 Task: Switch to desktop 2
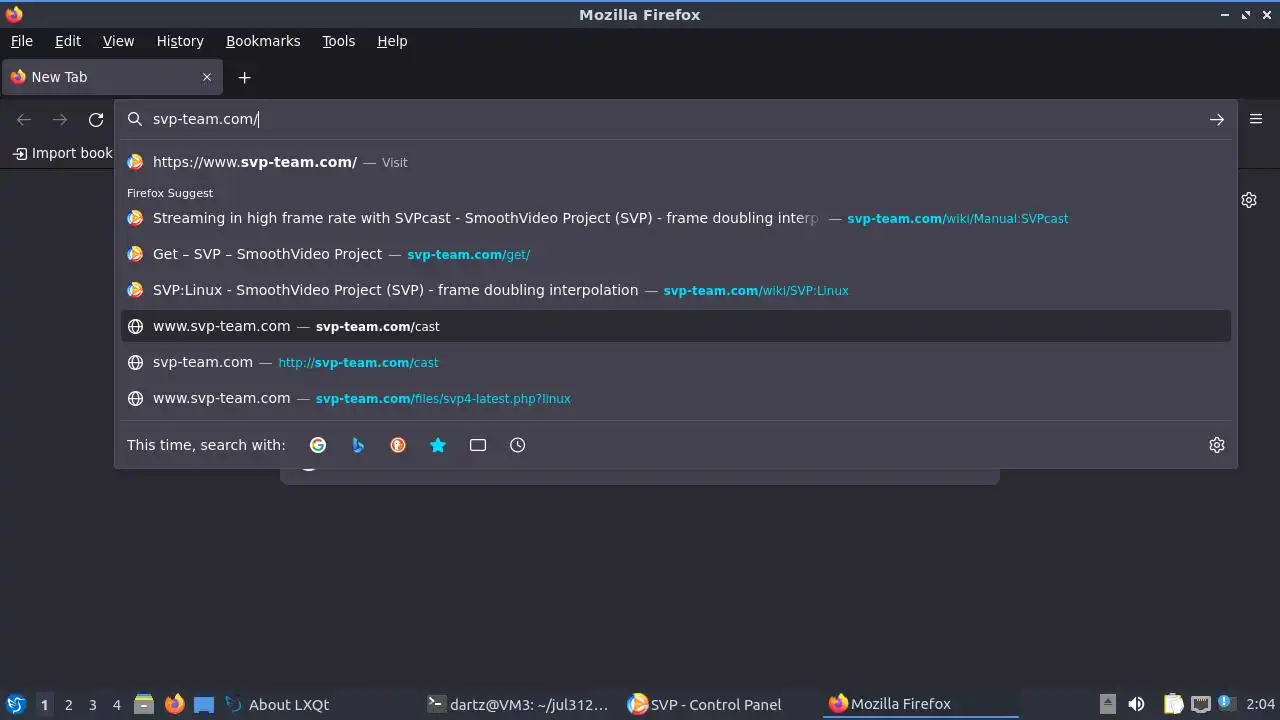pyautogui.click(x=68, y=704)
